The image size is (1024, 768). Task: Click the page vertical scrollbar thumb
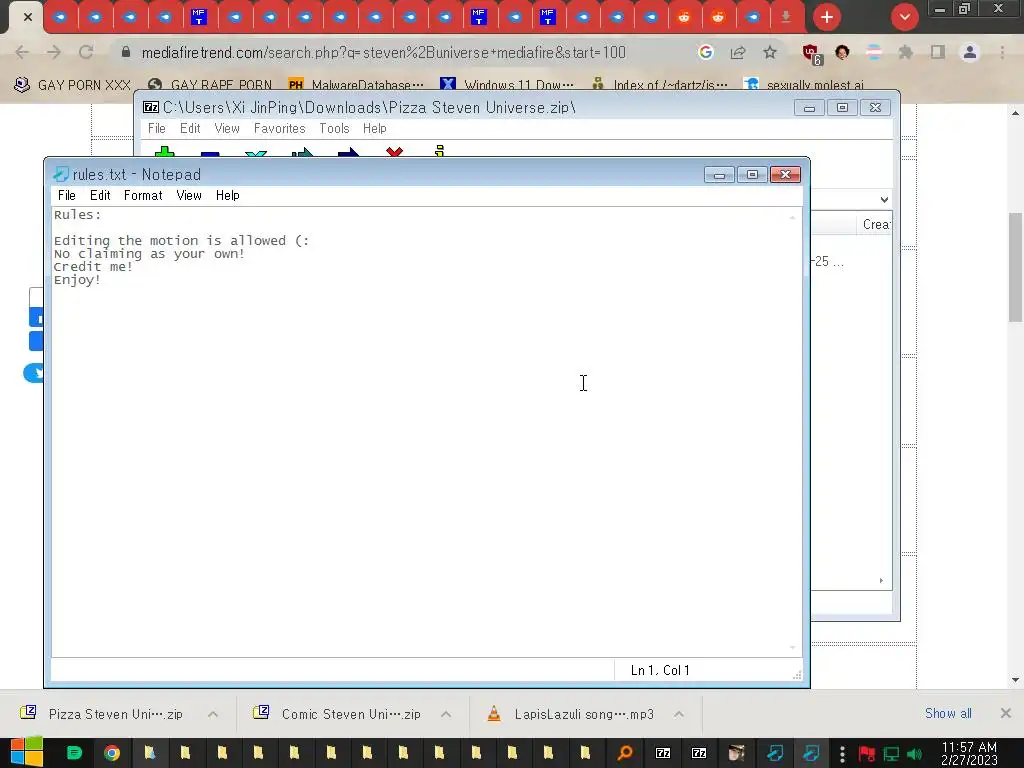click(1016, 267)
